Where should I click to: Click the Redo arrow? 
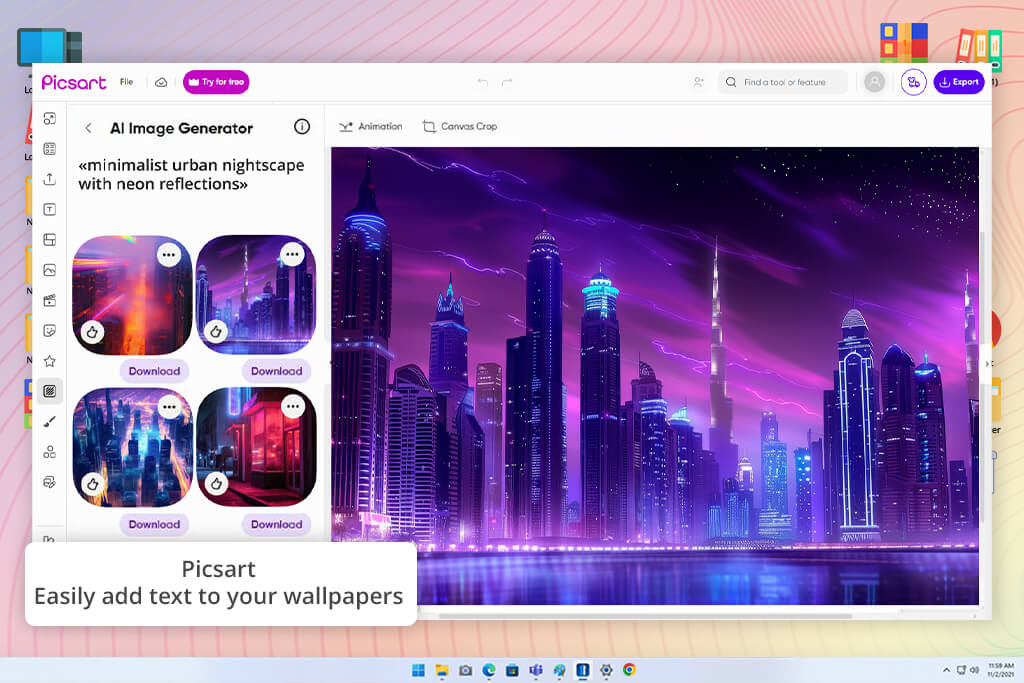[x=507, y=82]
